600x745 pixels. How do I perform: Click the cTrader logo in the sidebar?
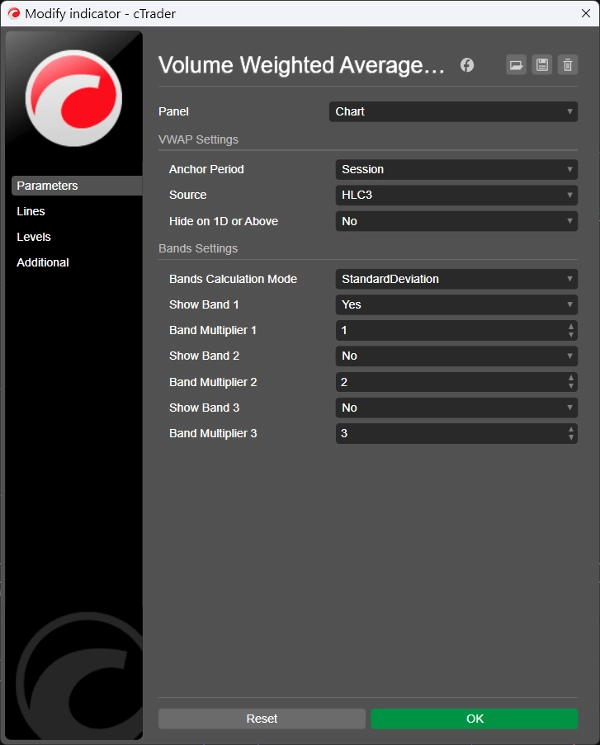tap(73, 97)
